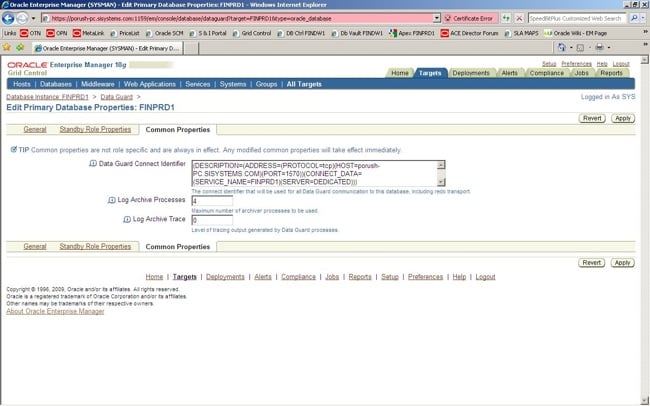Open the Databases subtab
This screenshot has height=406, width=650.
click(56, 84)
